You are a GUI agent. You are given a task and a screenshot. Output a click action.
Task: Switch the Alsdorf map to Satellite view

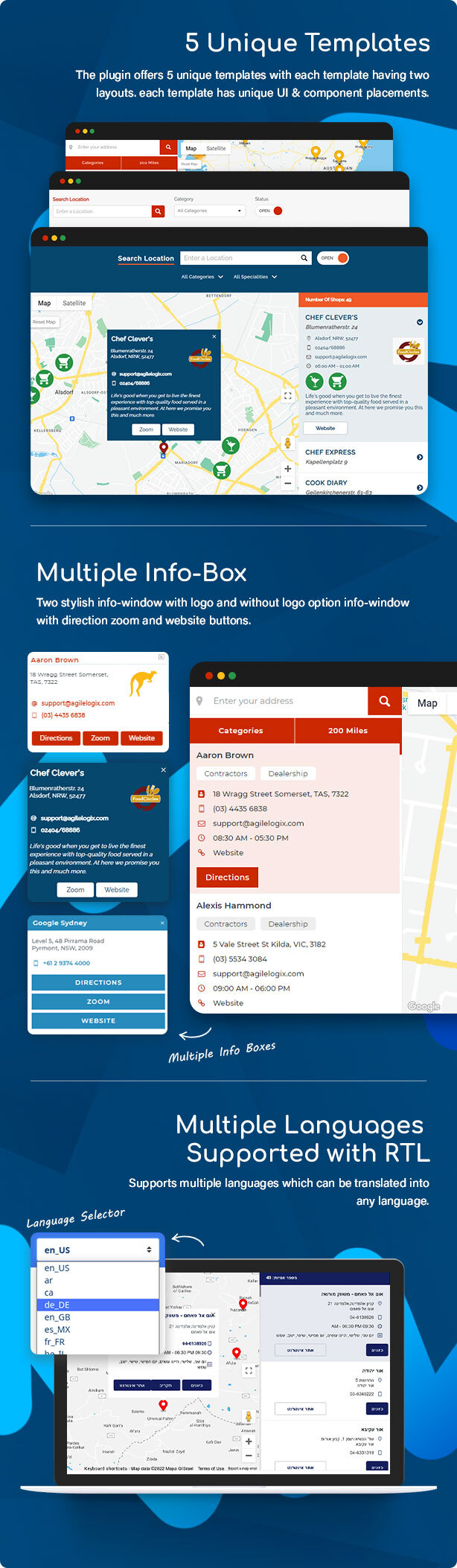tap(74, 303)
